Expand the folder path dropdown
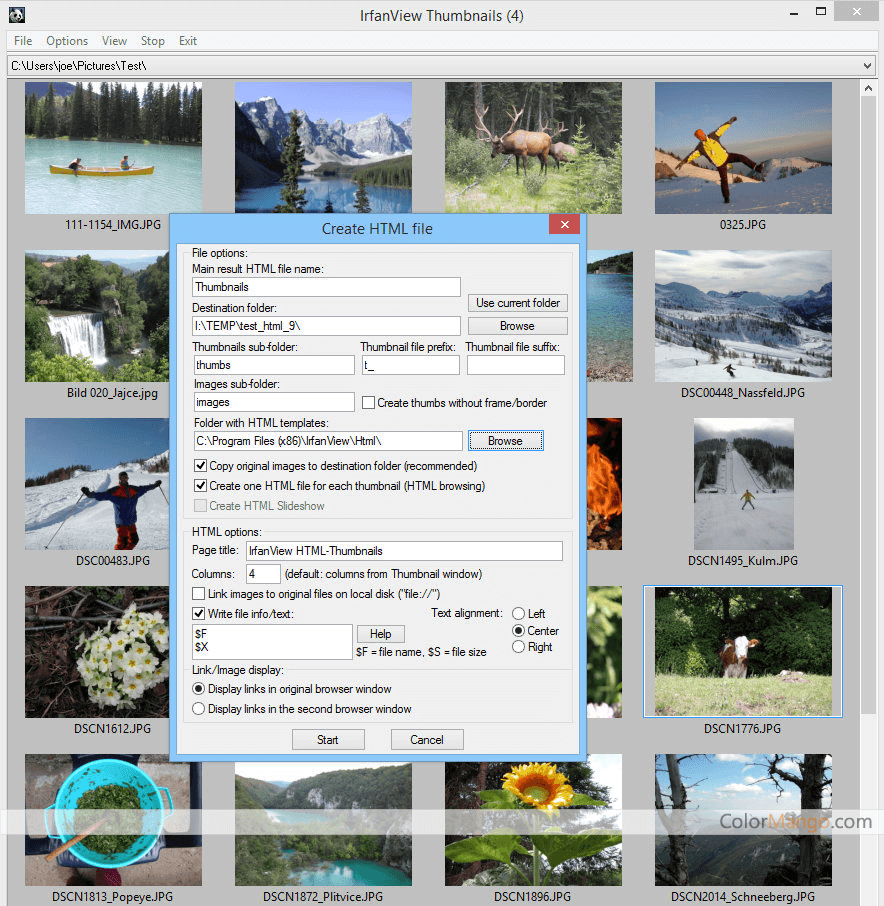 [x=866, y=66]
